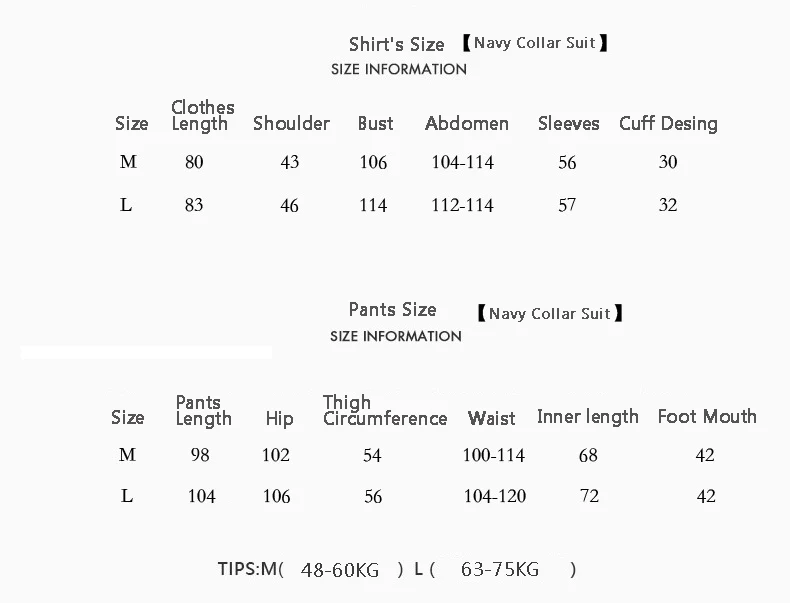
Task: Click pants M waist value 100-114
Action: pos(494,455)
